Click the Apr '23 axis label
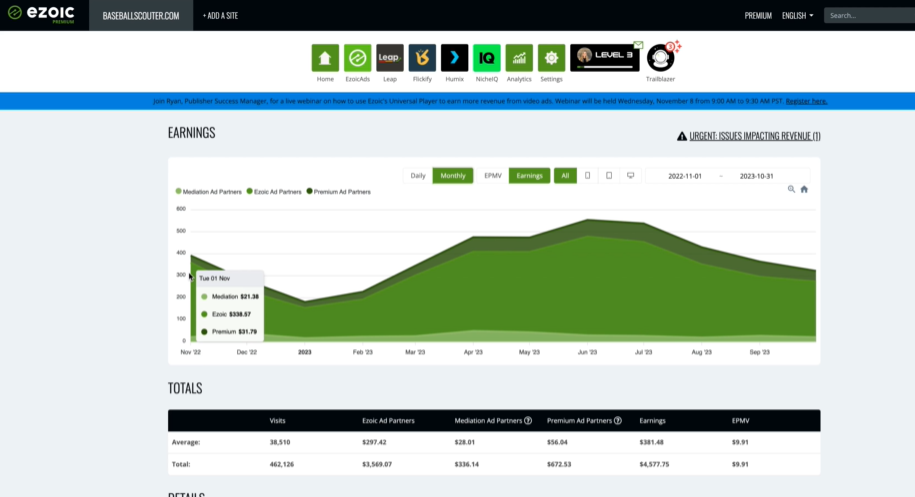Screen dimensions: 915x497 pos(473,352)
